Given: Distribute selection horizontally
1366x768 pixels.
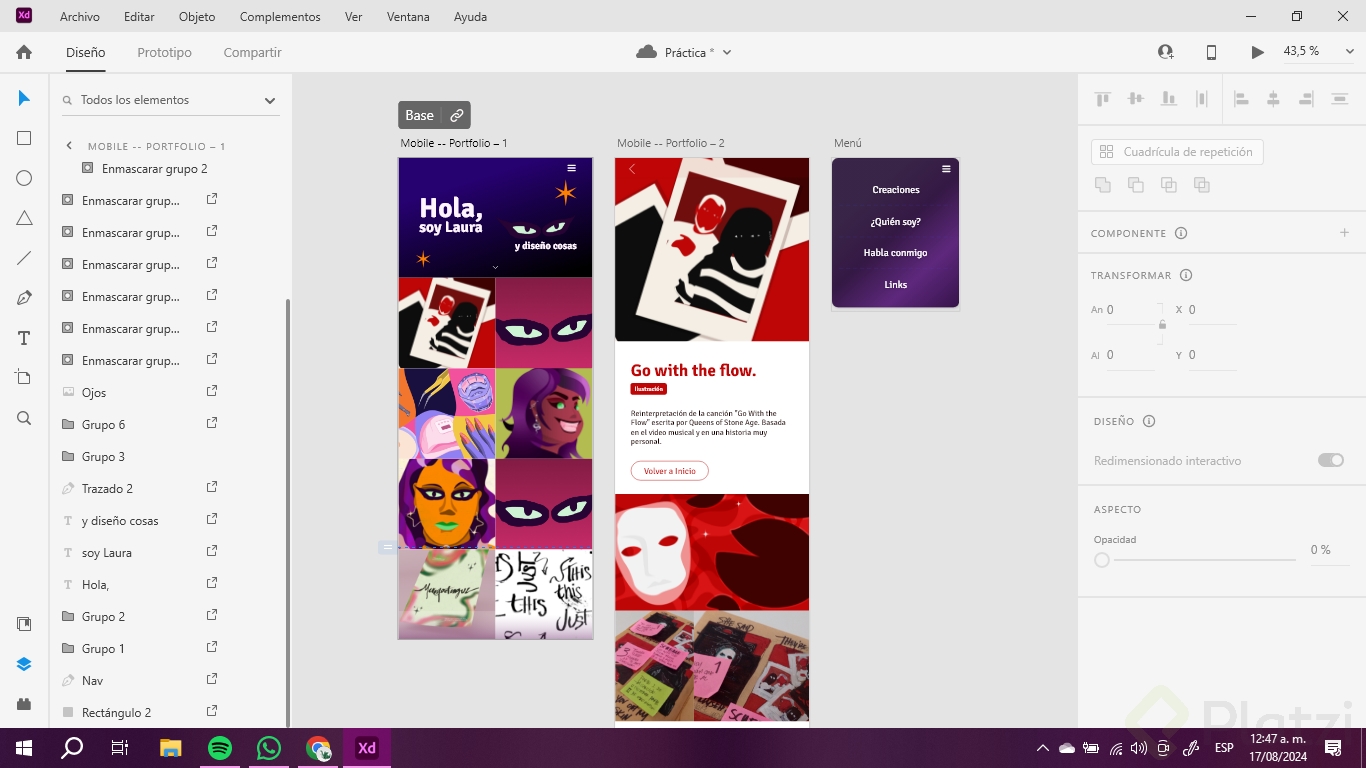Looking at the screenshot, I should [1339, 99].
